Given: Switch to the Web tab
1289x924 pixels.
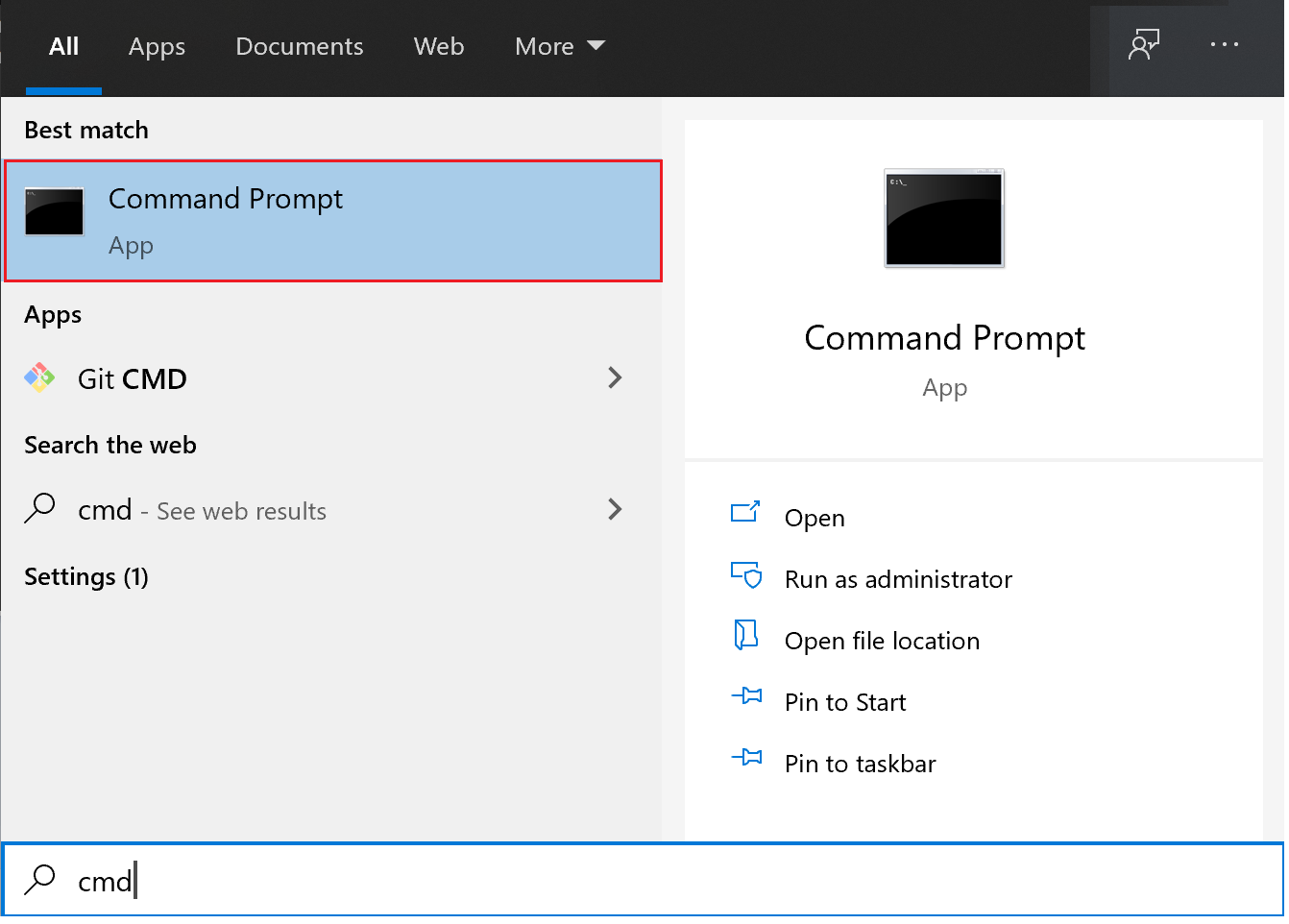Looking at the screenshot, I should coord(439,46).
